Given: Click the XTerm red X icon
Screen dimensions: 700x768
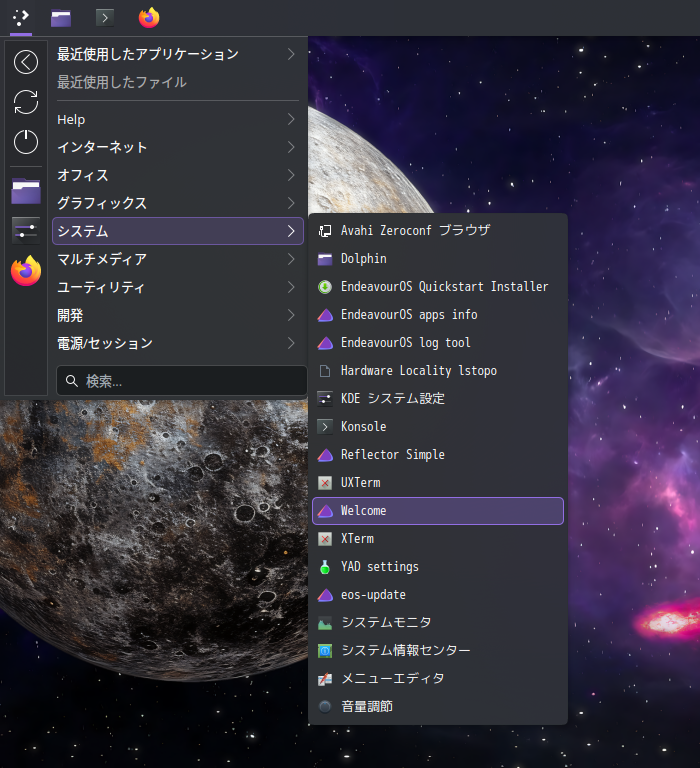Looking at the screenshot, I should (325, 539).
